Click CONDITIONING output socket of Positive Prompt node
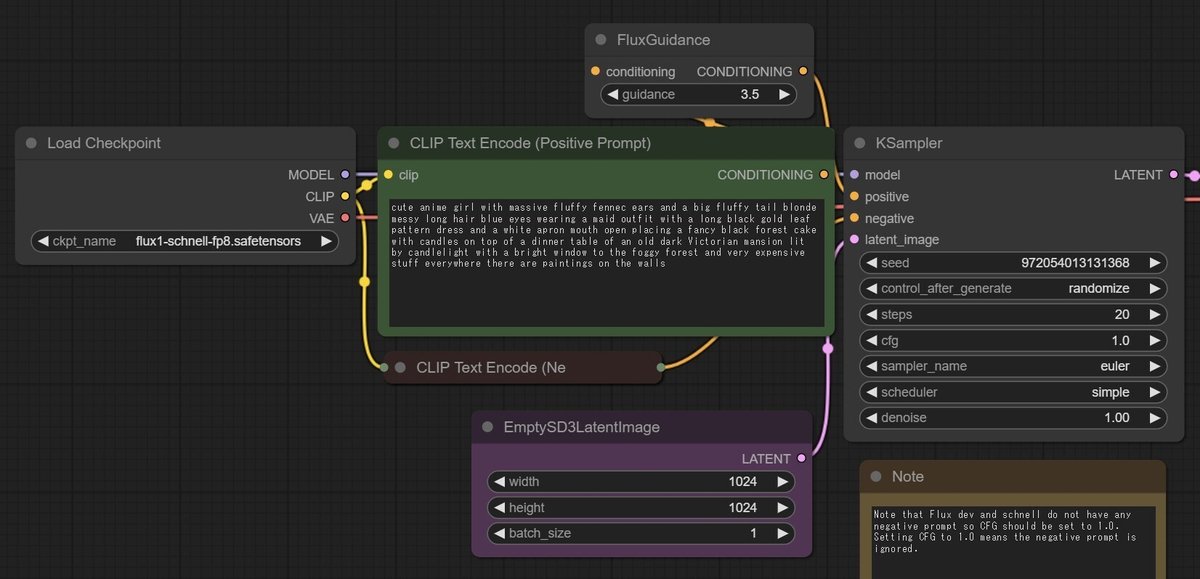 tap(824, 175)
